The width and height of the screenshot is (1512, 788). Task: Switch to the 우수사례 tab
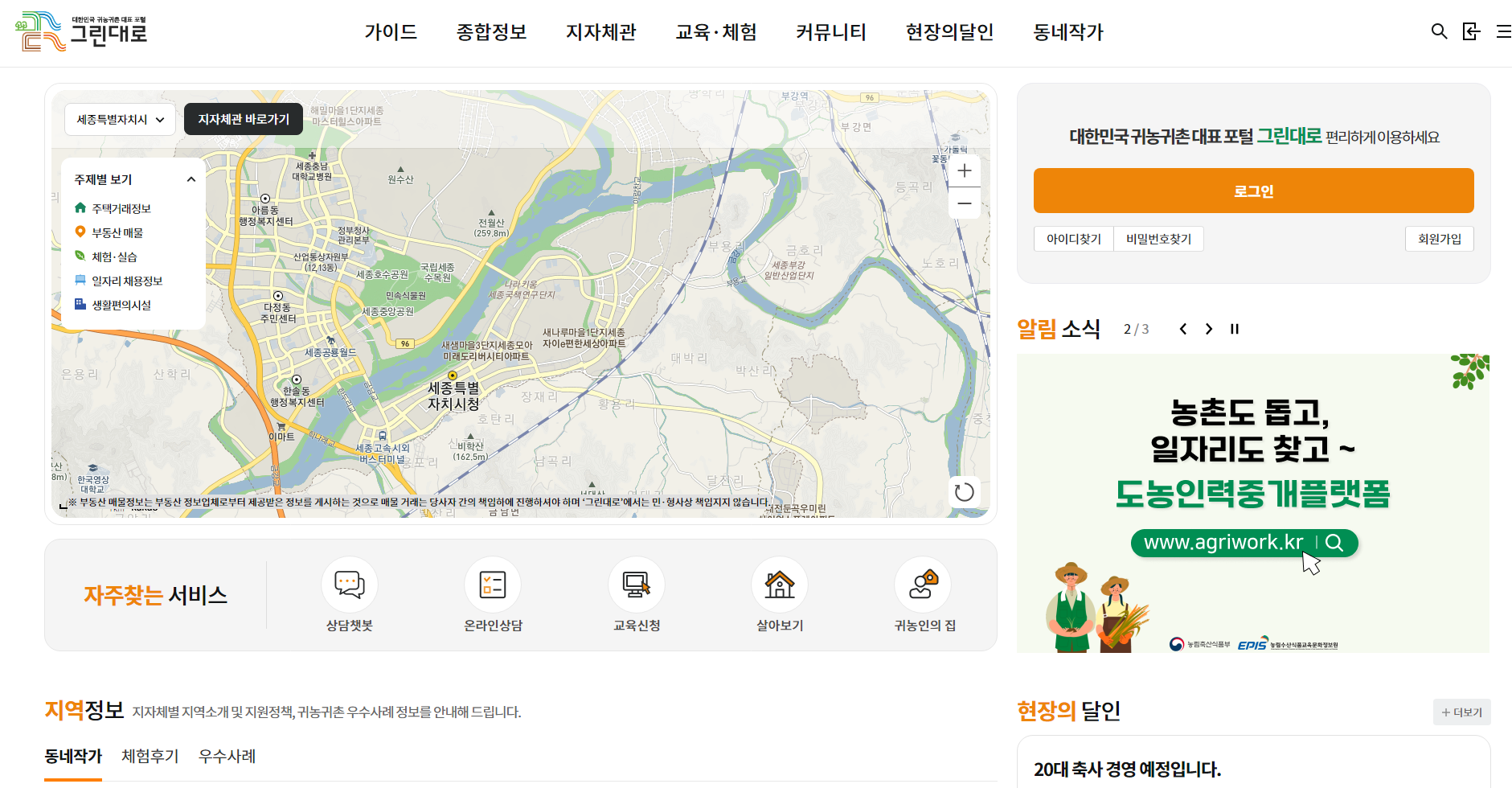coord(227,757)
